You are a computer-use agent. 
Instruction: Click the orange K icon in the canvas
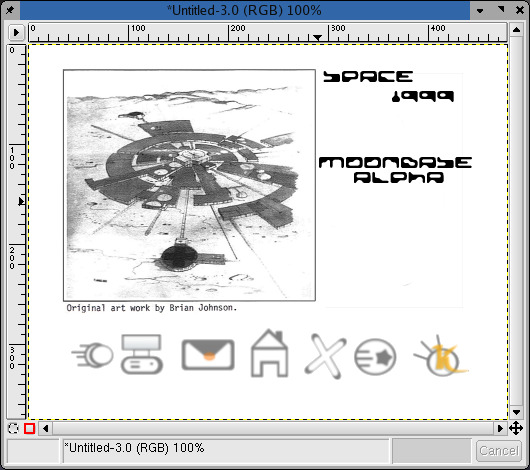[441, 356]
